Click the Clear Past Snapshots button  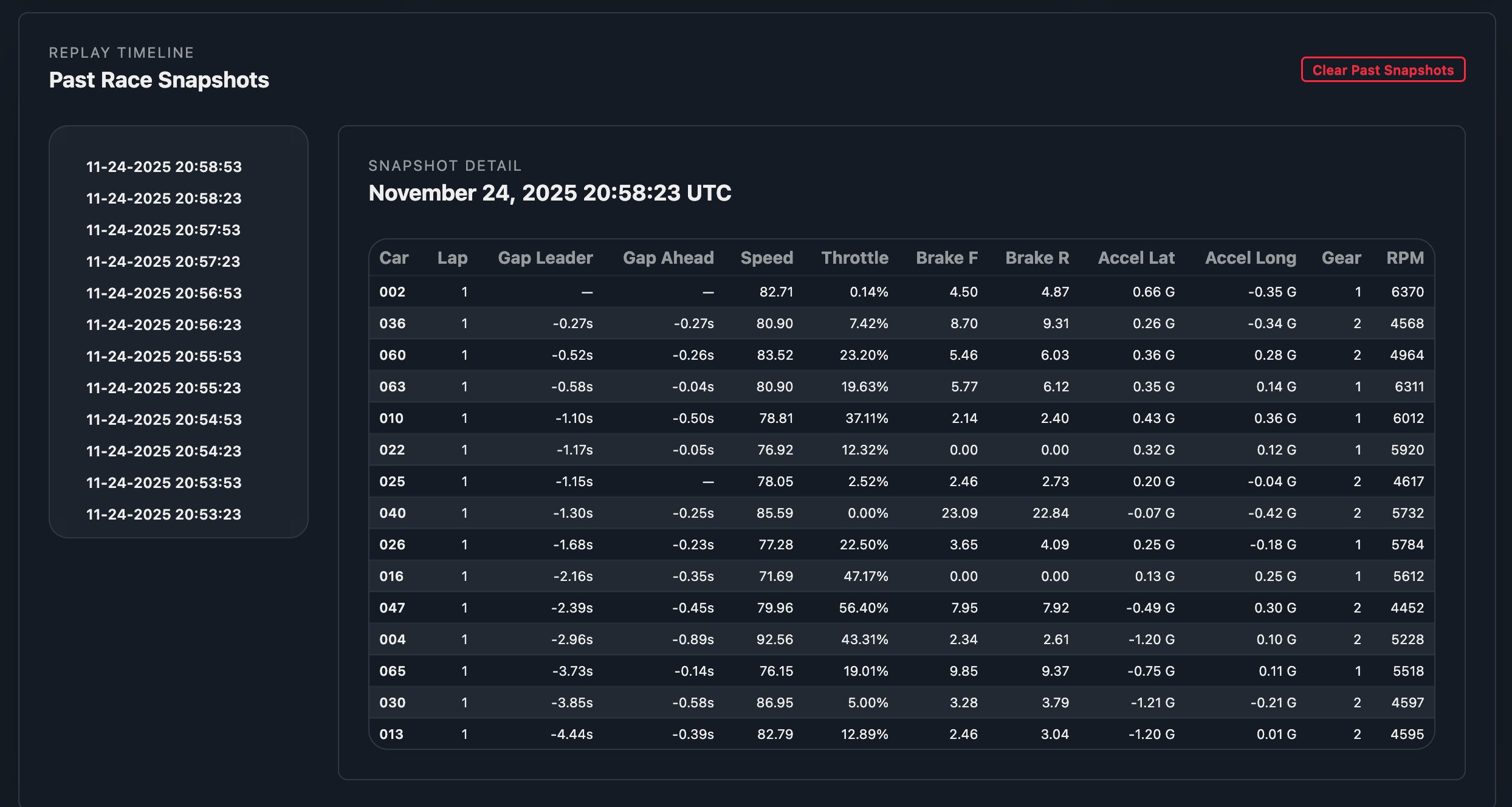[1383, 70]
